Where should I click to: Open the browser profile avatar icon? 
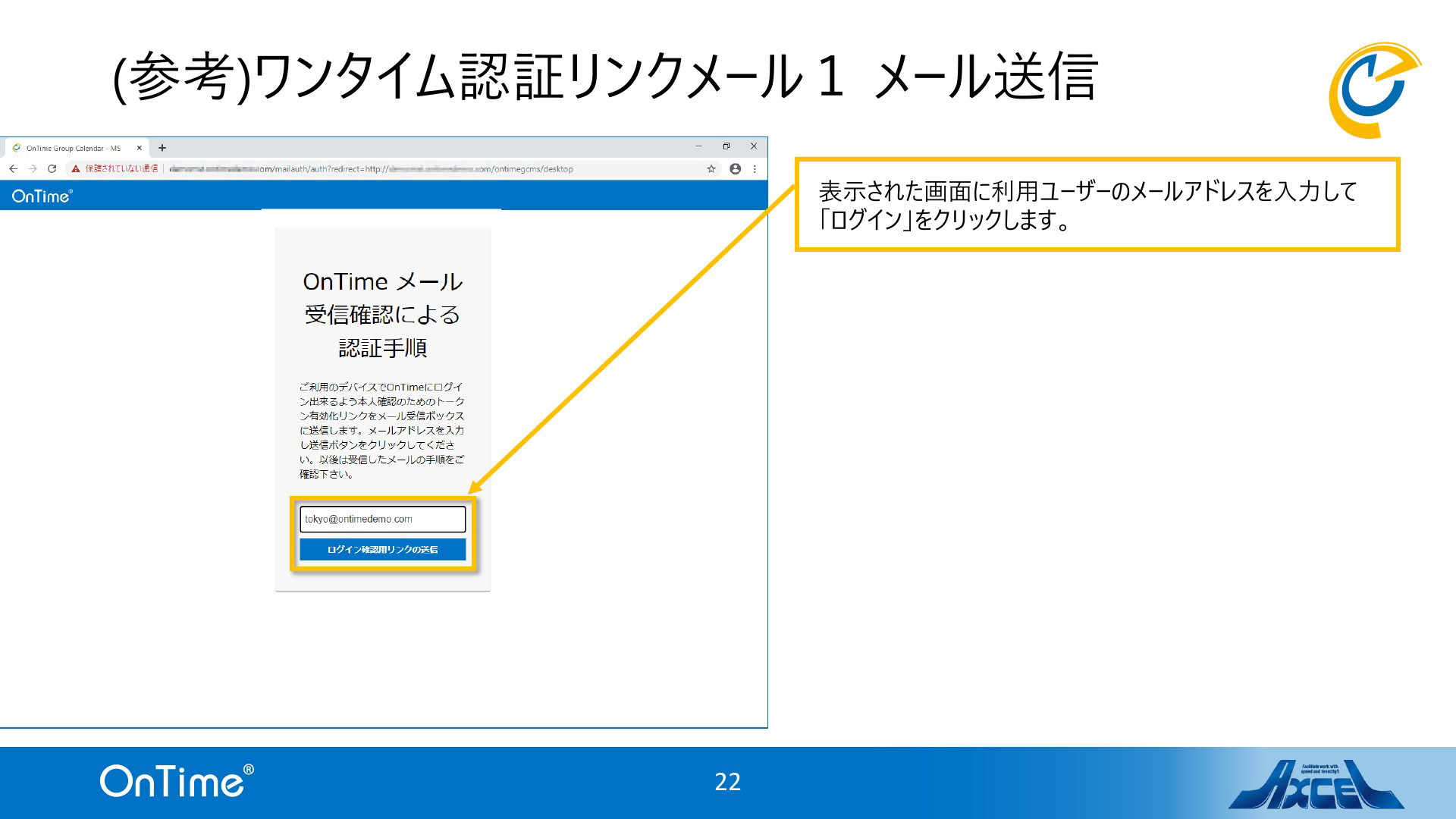tap(735, 169)
